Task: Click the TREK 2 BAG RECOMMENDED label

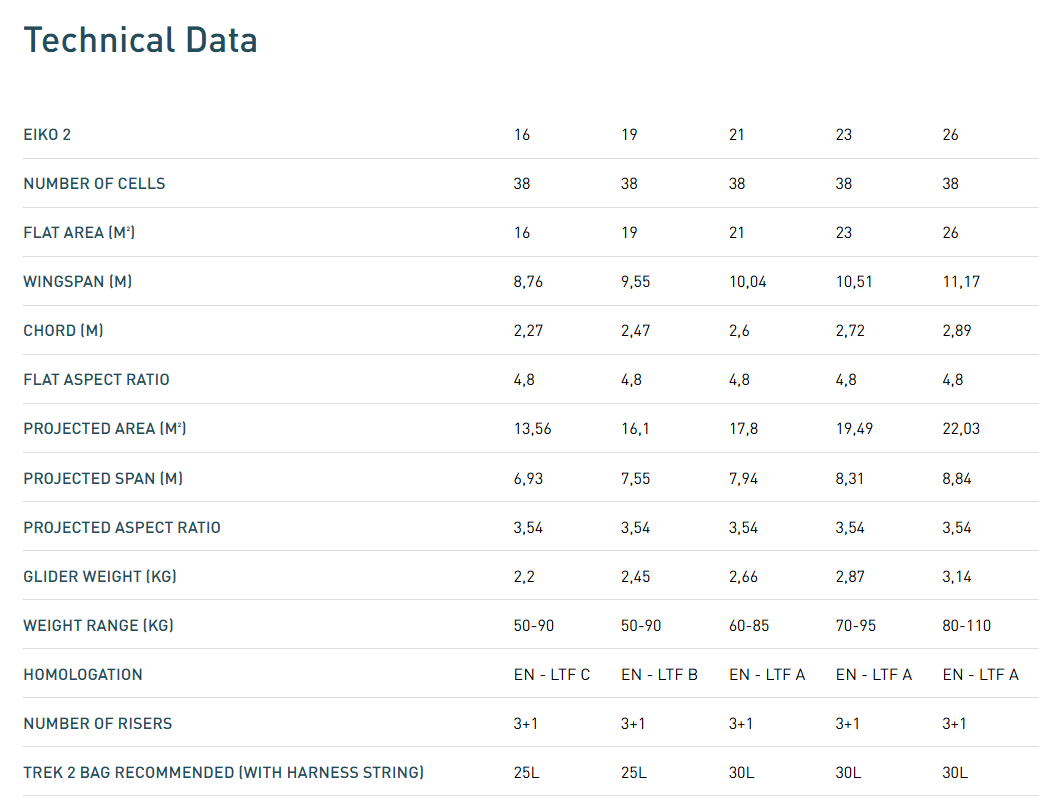Action: point(223,773)
